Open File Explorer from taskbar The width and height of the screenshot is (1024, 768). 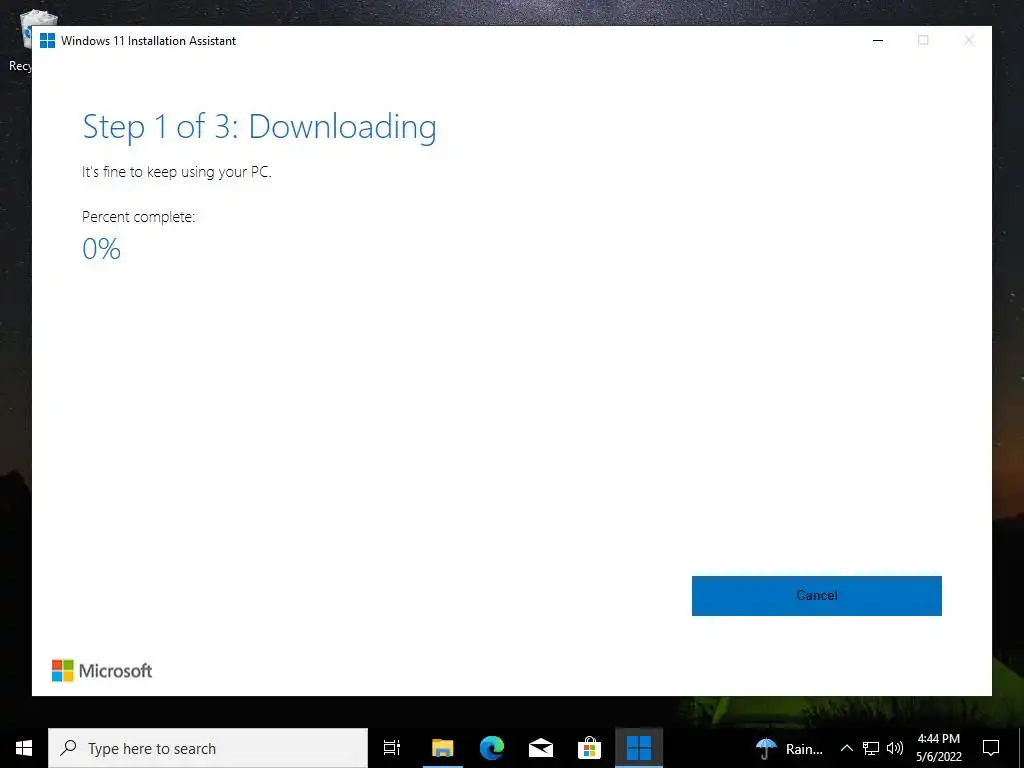point(442,748)
